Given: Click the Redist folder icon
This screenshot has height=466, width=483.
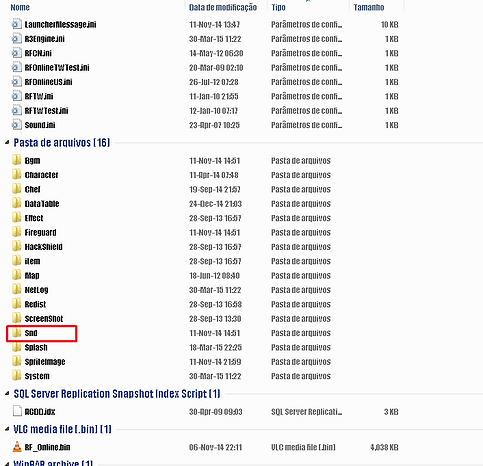Looking at the screenshot, I should coord(17,304).
